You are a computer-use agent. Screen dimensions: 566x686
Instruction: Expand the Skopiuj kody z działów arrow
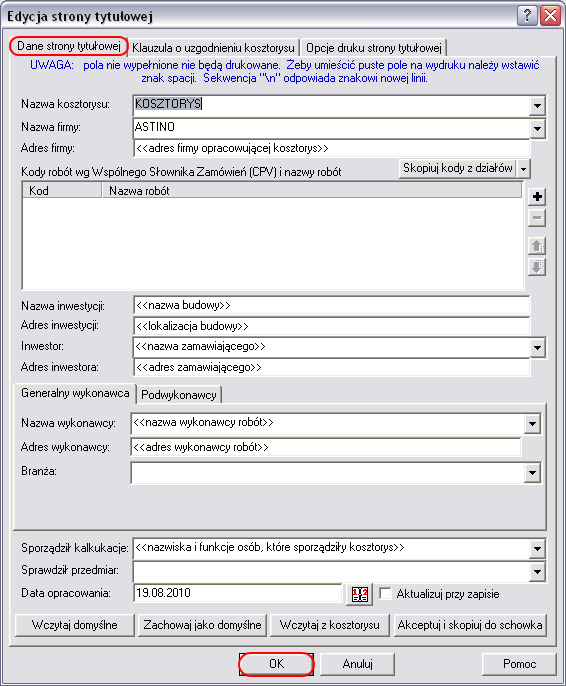tap(524, 168)
